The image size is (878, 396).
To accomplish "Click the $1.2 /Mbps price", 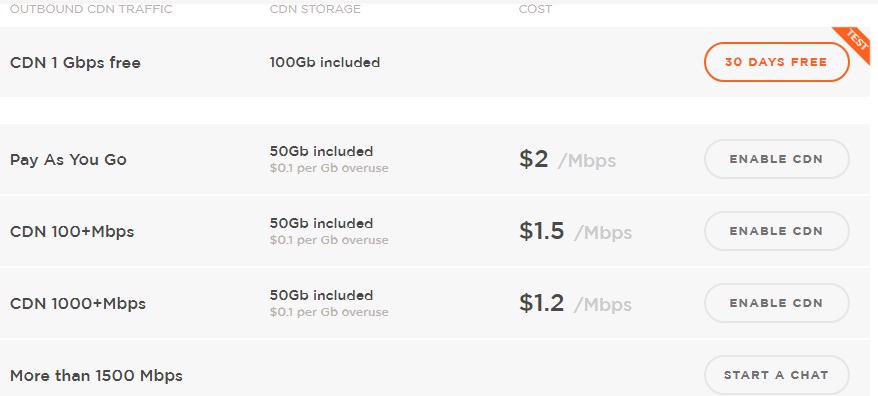I will 575,304.
